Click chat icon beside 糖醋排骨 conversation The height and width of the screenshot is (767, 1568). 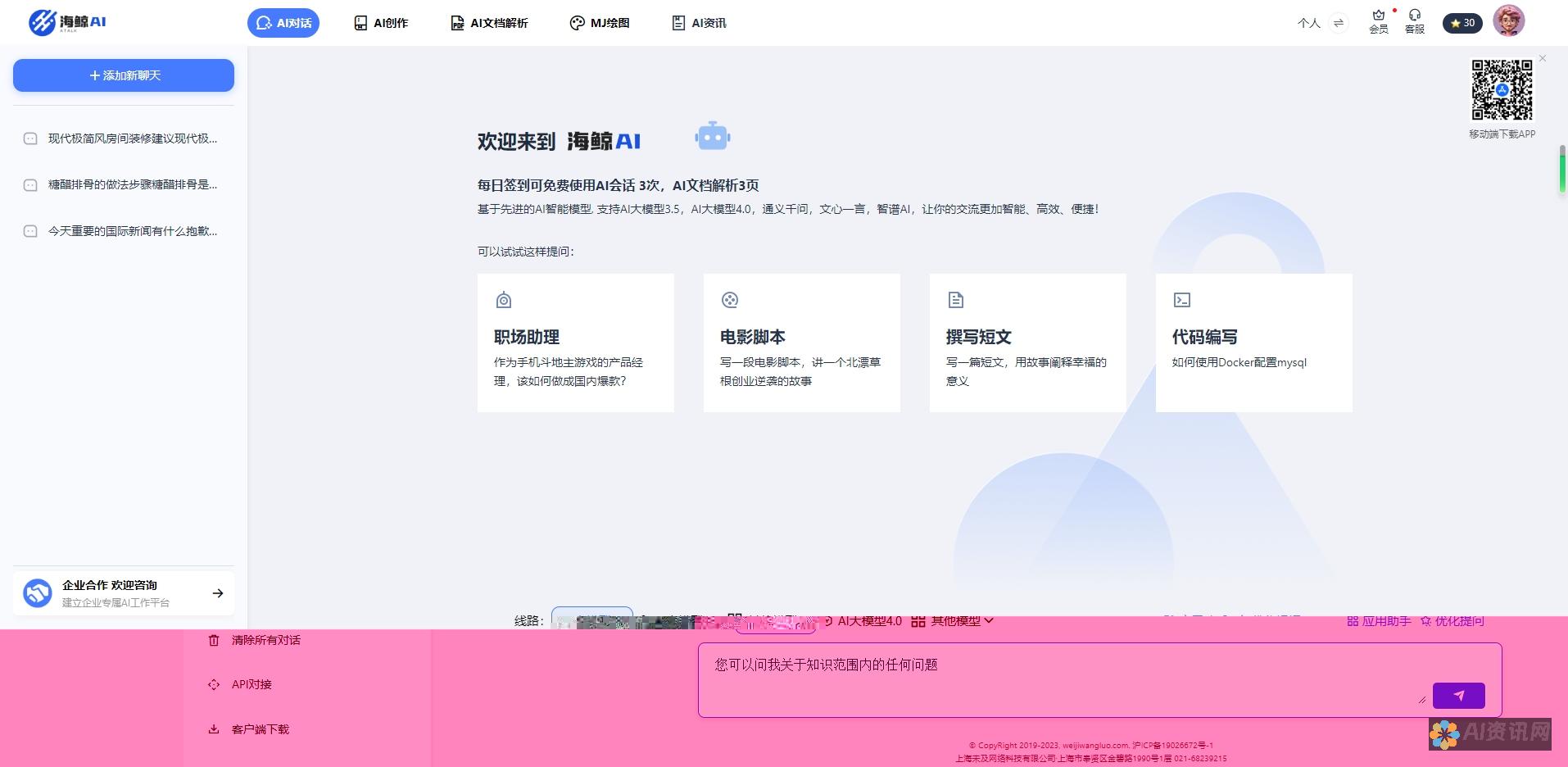pos(30,185)
